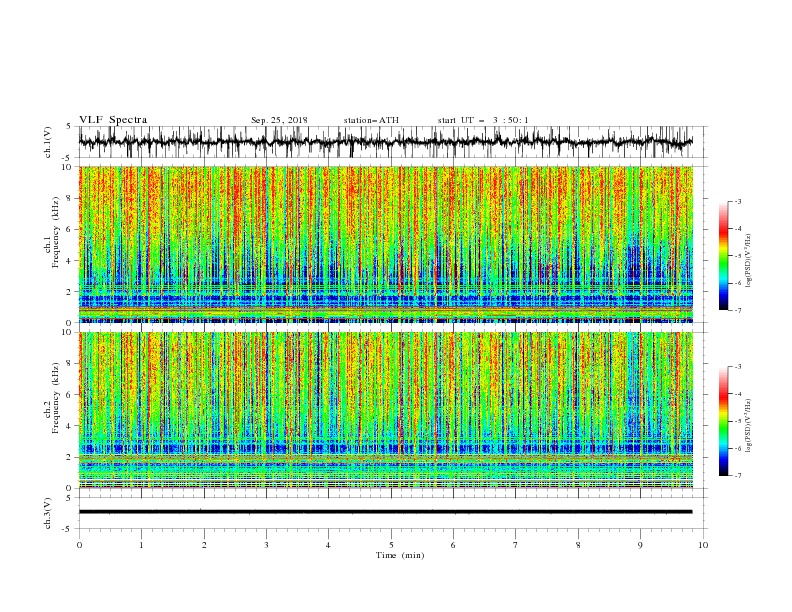Click the 'Time (min)' axis label
The image size is (792, 612).
tap(400, 555)
